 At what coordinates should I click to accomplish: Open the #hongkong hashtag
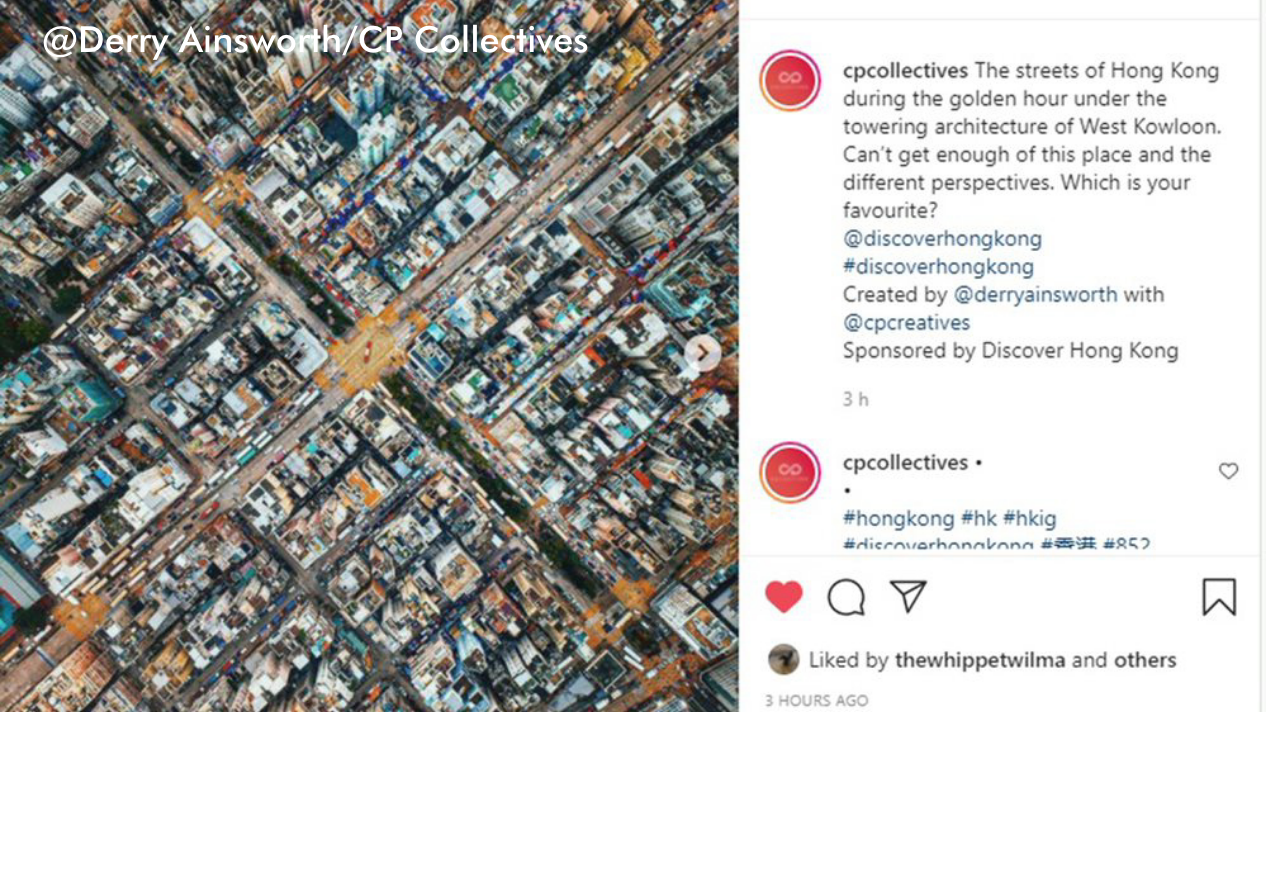coord(899,519)
